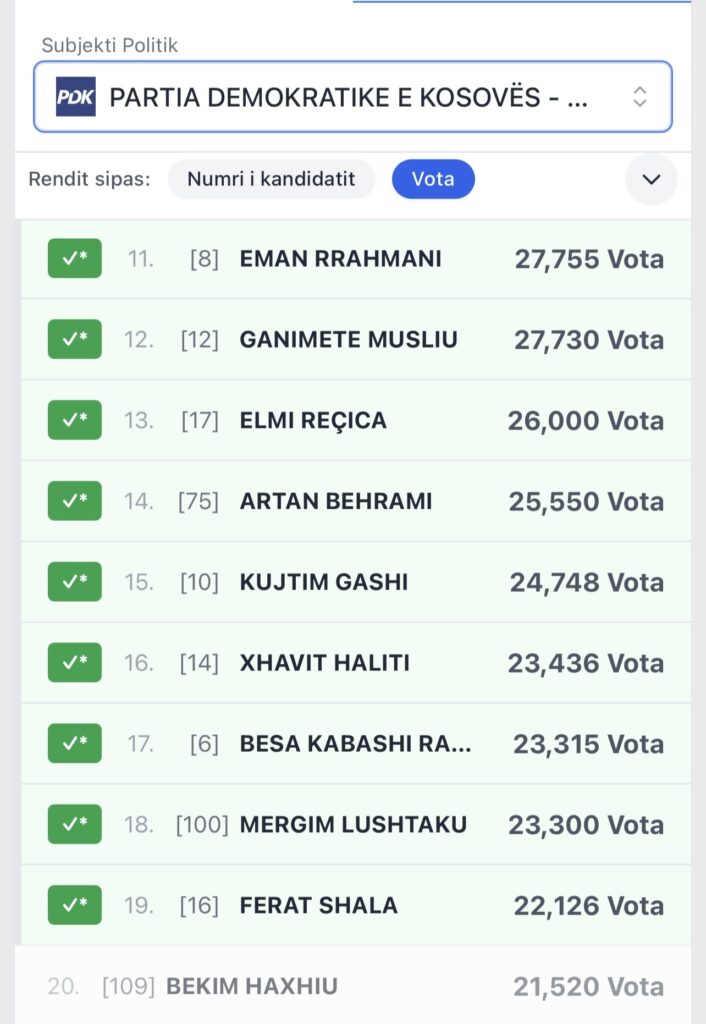706x1024 pixels.
Task: Click green checkmark badge beside Xhavit Haliti
Action: pos(74,663)
